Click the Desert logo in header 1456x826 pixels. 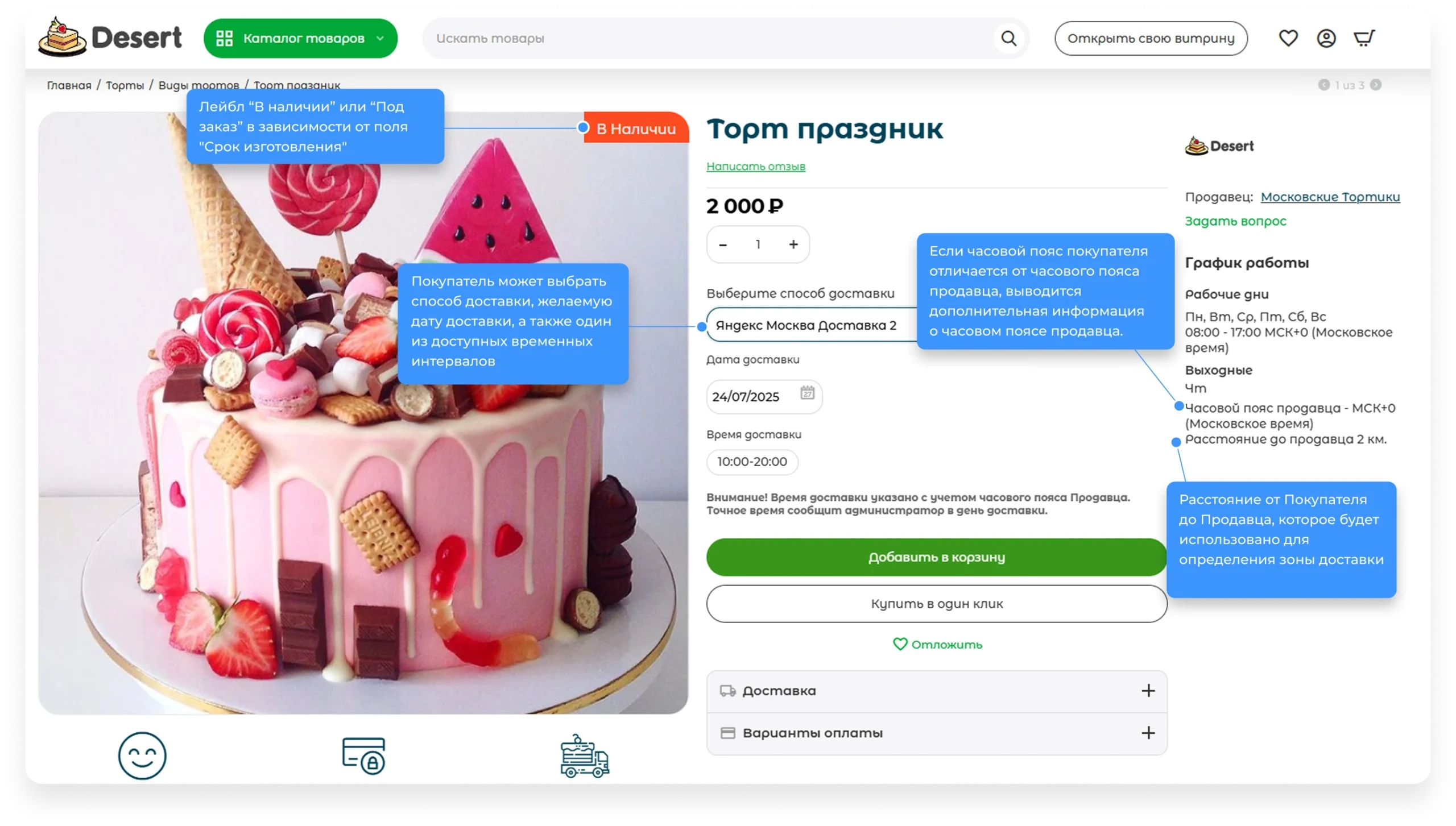point(110,38)
